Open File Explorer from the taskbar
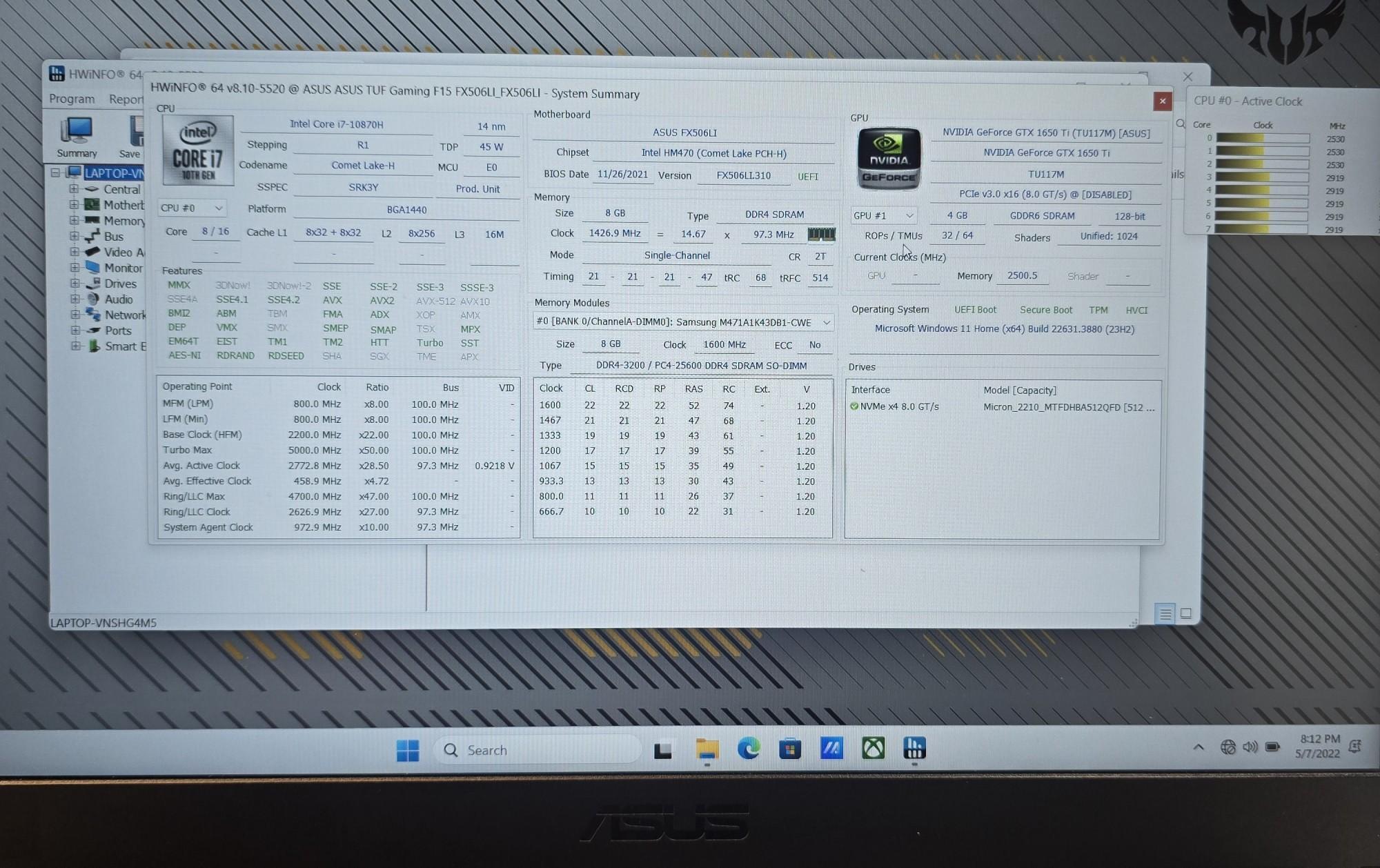Viewport: 1380px width, 868px height. 707,749
